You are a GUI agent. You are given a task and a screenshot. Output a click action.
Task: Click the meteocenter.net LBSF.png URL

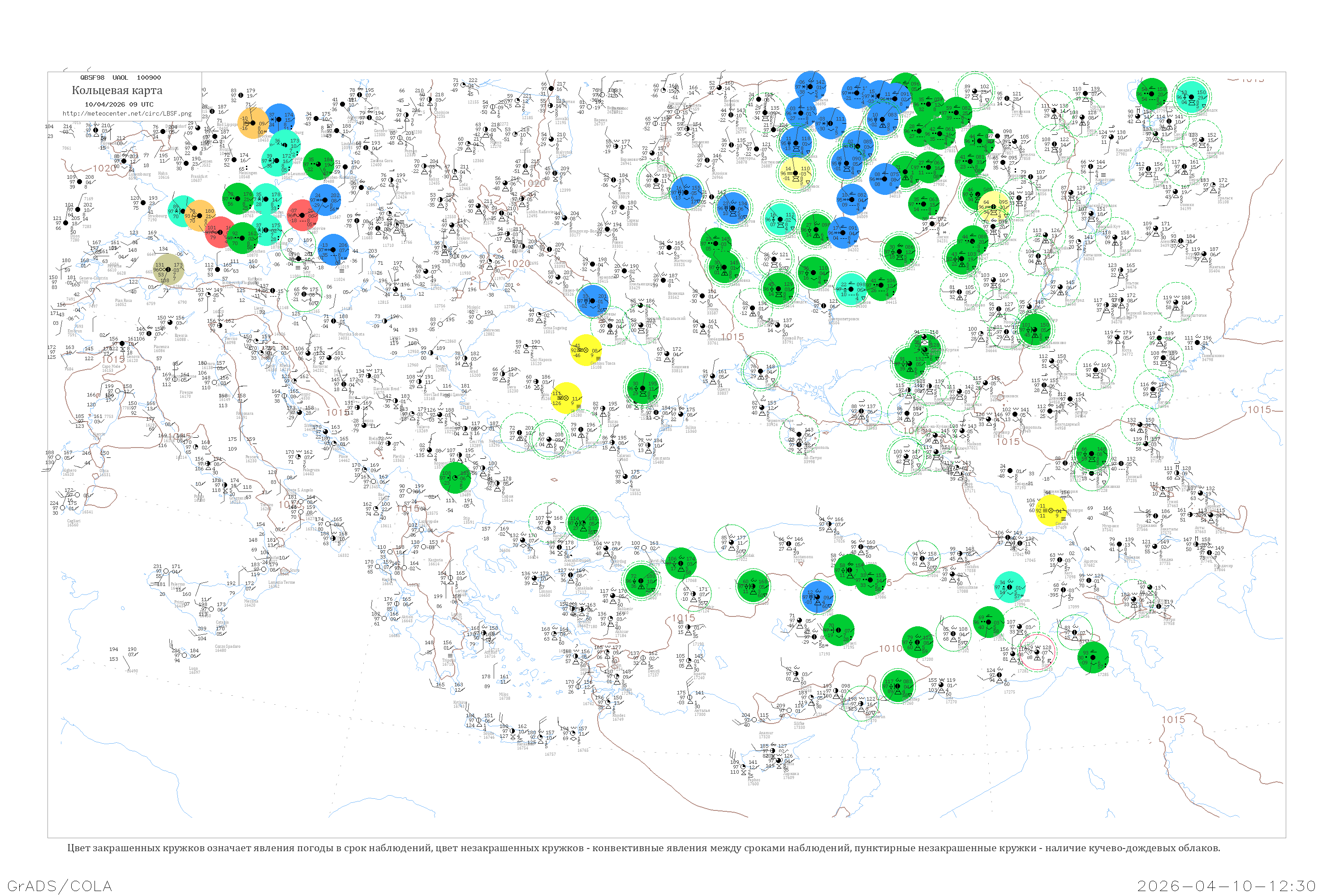tap(127, 114)
